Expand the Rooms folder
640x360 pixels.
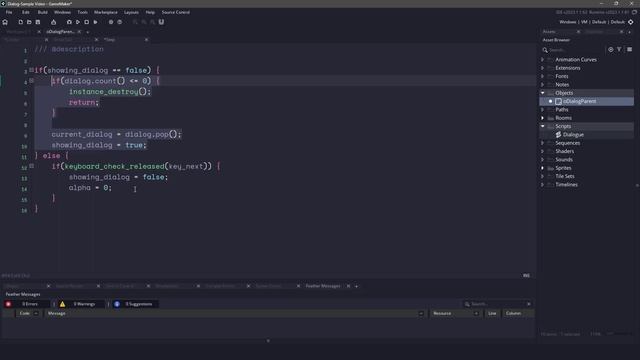(542, 118)
